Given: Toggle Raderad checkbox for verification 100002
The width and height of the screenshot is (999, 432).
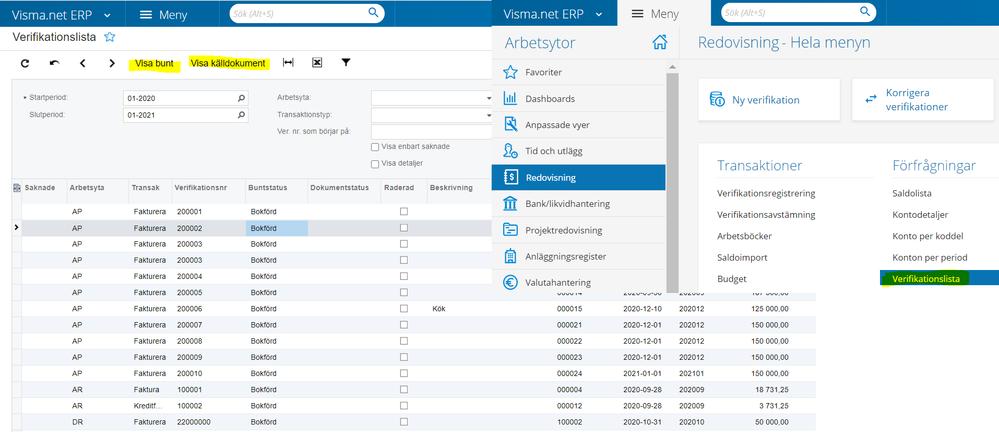Looking at the screenshot, I should coord(404,405).
